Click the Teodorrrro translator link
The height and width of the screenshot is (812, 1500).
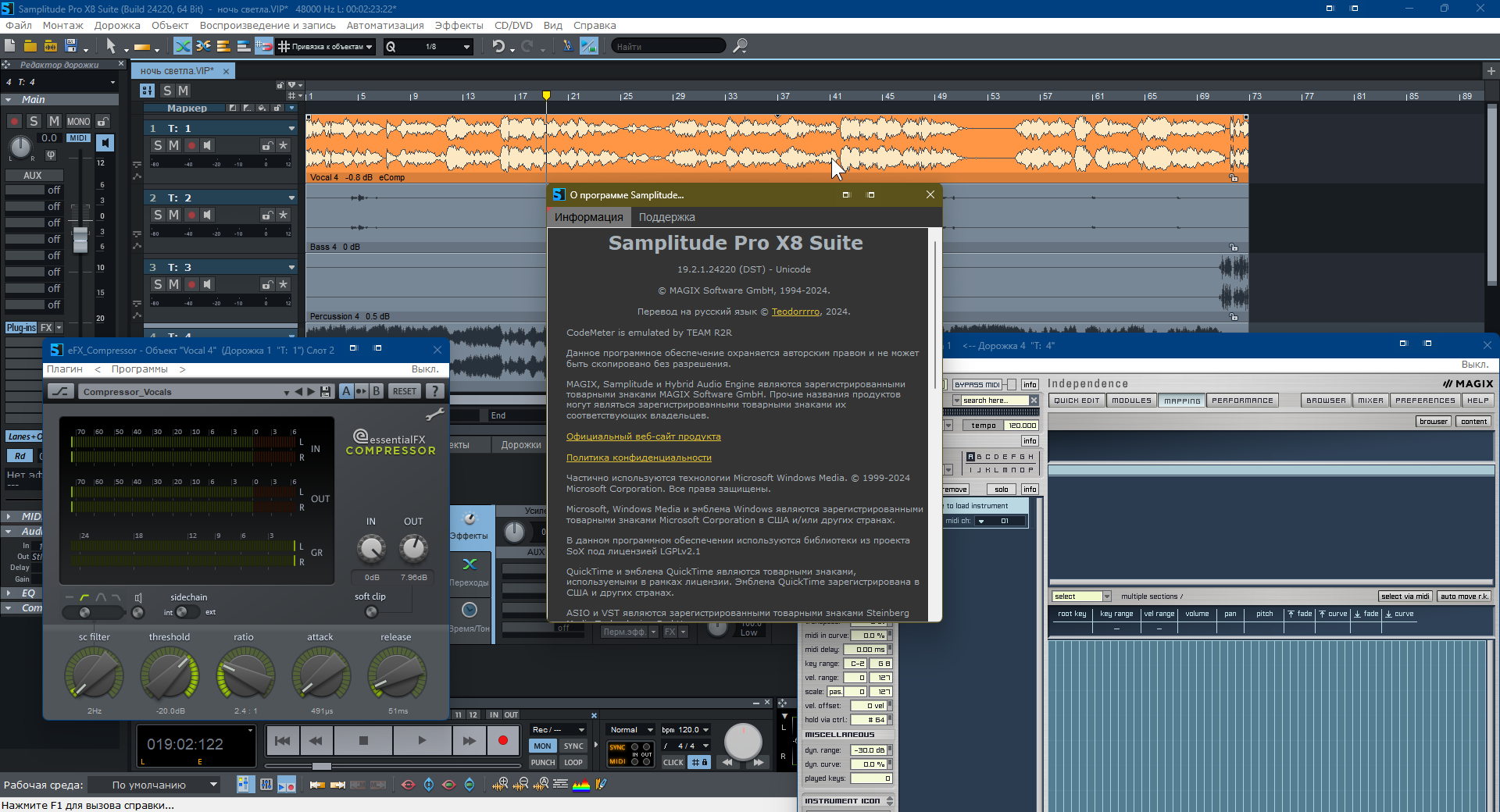click(795, 312)
